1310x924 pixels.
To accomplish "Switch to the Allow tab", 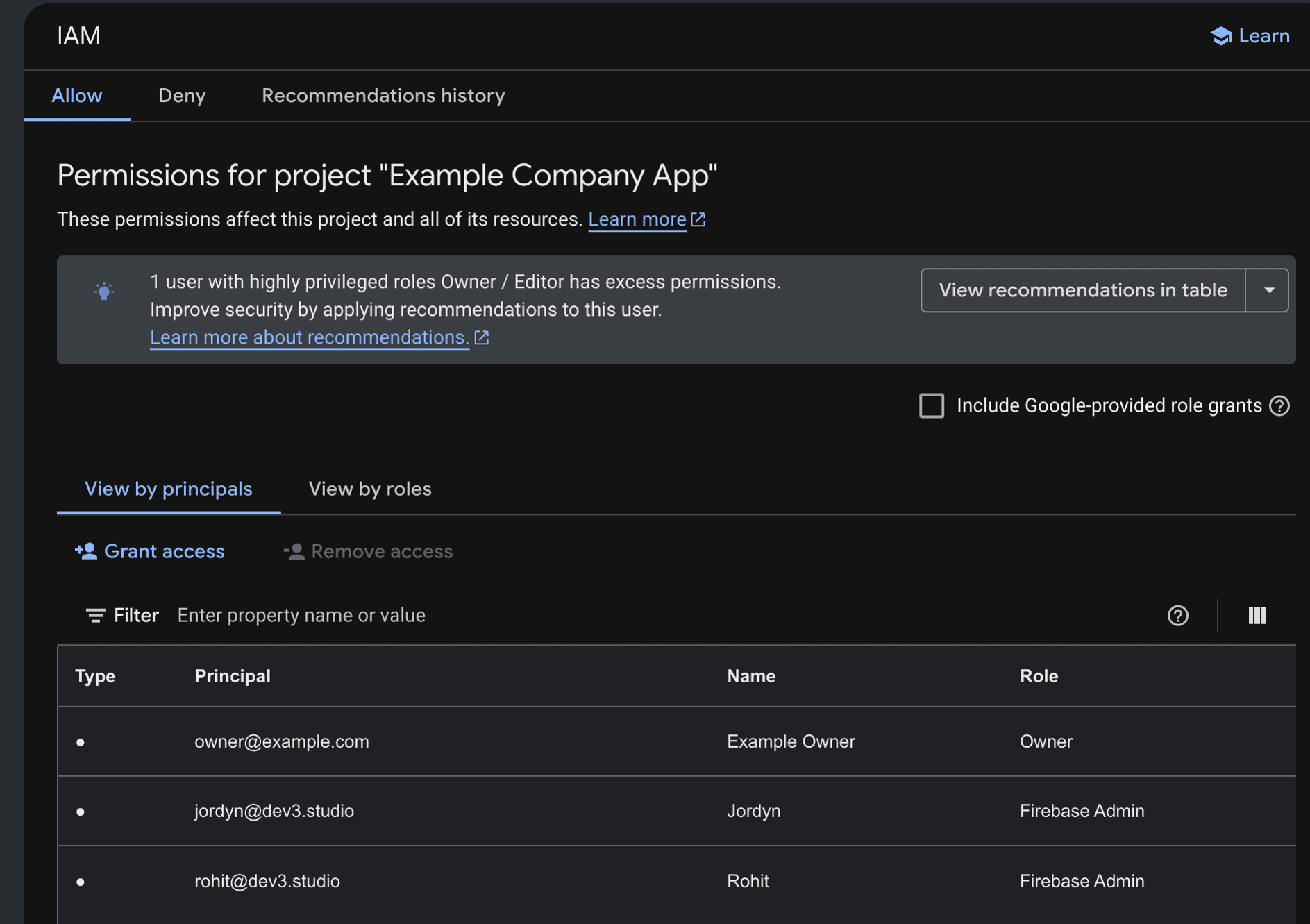I will click(x=77, y=96).
